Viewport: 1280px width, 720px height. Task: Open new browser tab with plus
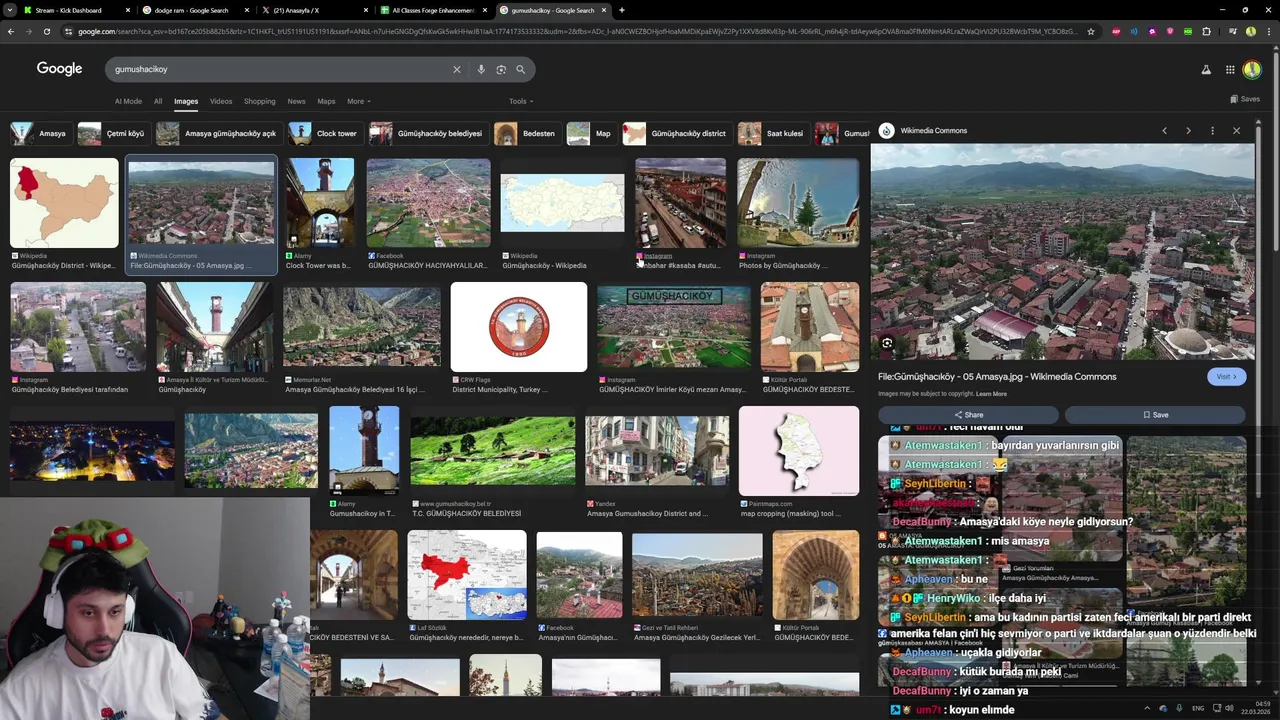(622, 10)
